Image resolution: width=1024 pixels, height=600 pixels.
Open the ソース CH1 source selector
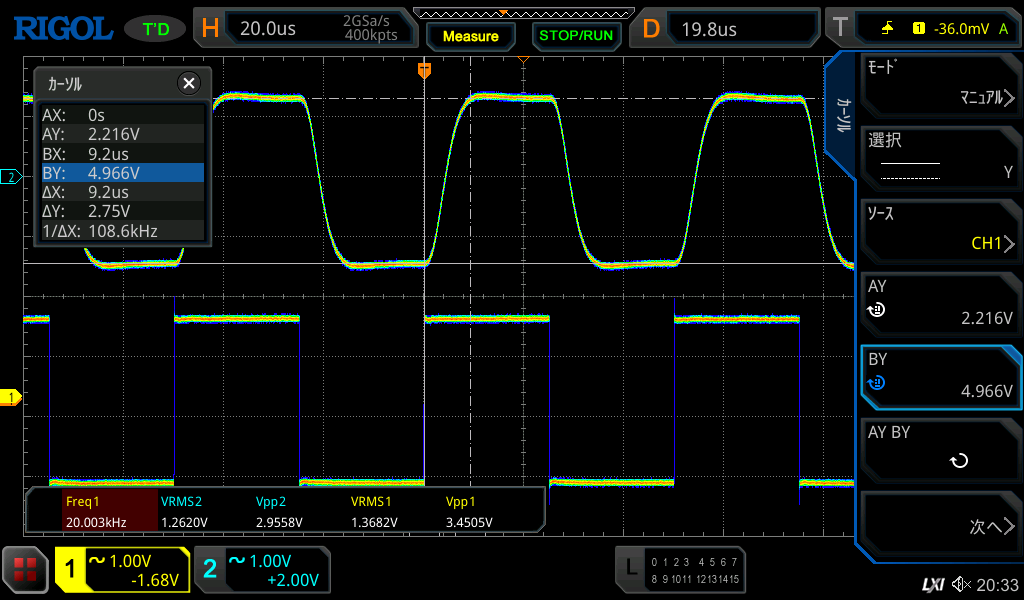[939, 230]
